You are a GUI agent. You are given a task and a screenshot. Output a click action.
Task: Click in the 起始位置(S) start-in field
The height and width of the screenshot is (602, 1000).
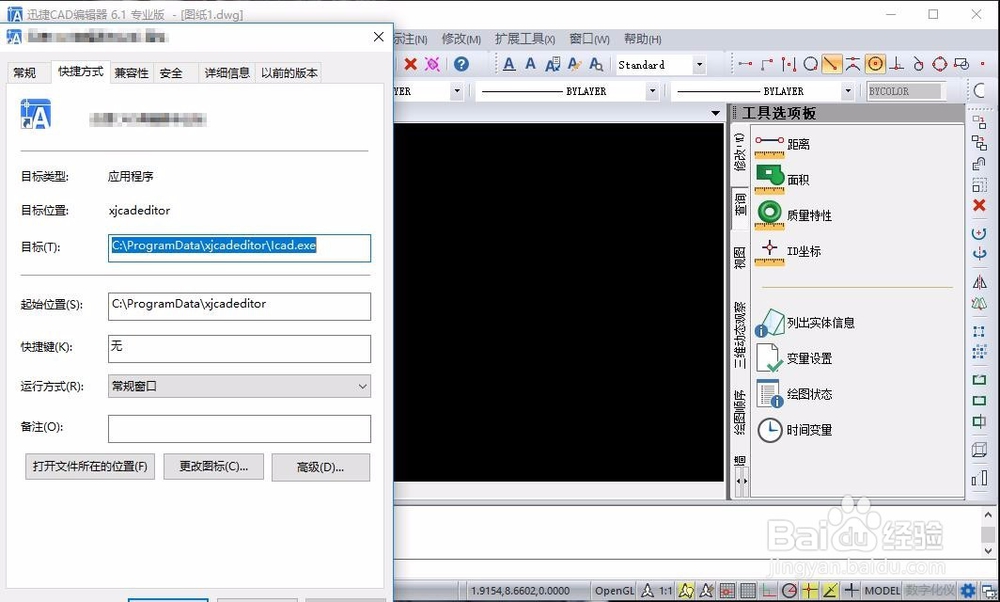239,306
